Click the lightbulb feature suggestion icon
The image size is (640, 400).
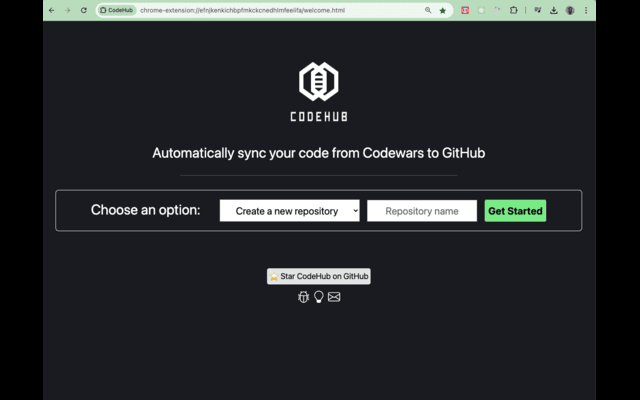tap(319, 297)
